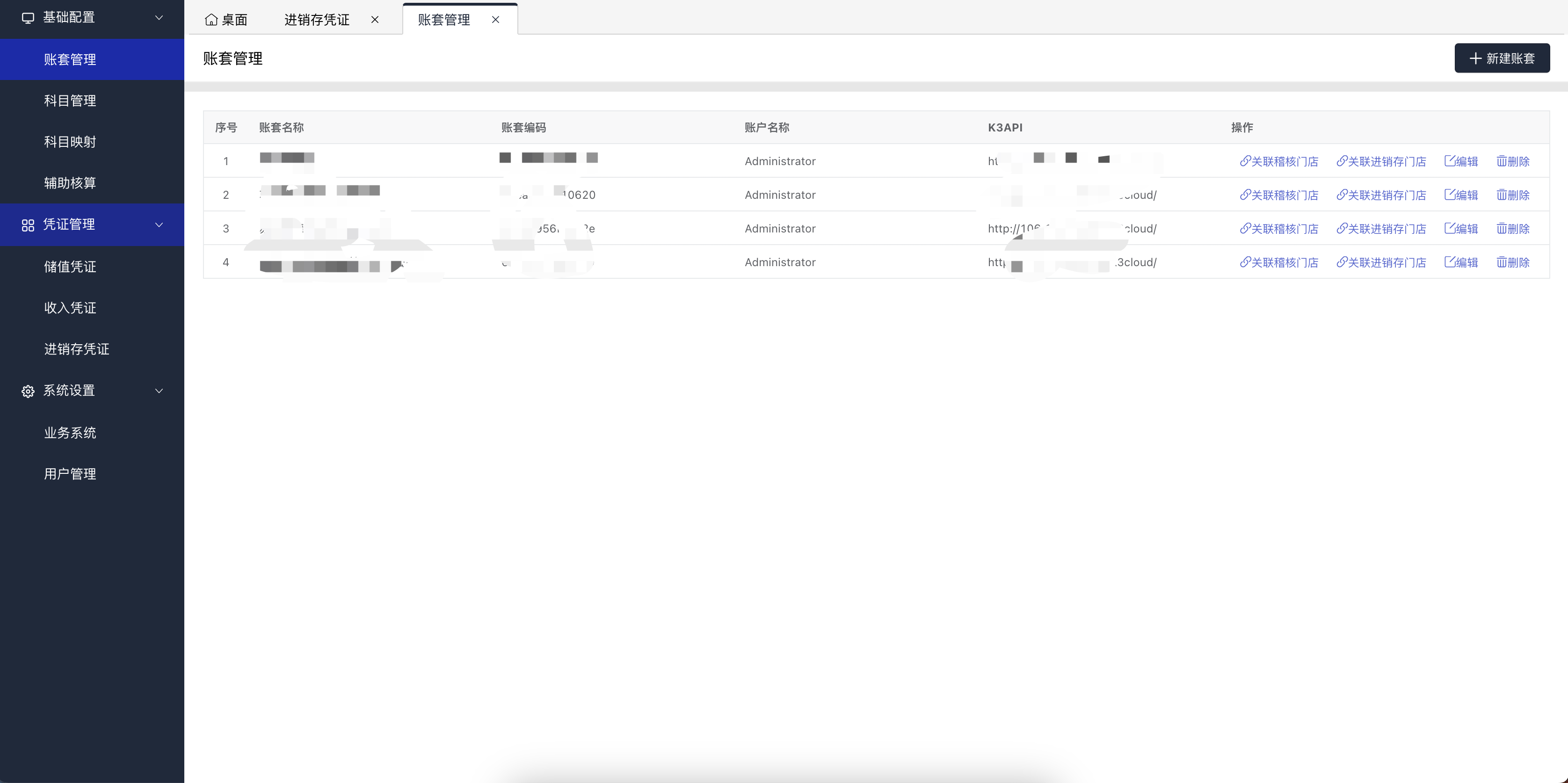Close the 账套管理 tab
The height and width of the screenshot is (783, 1568).
495,20
